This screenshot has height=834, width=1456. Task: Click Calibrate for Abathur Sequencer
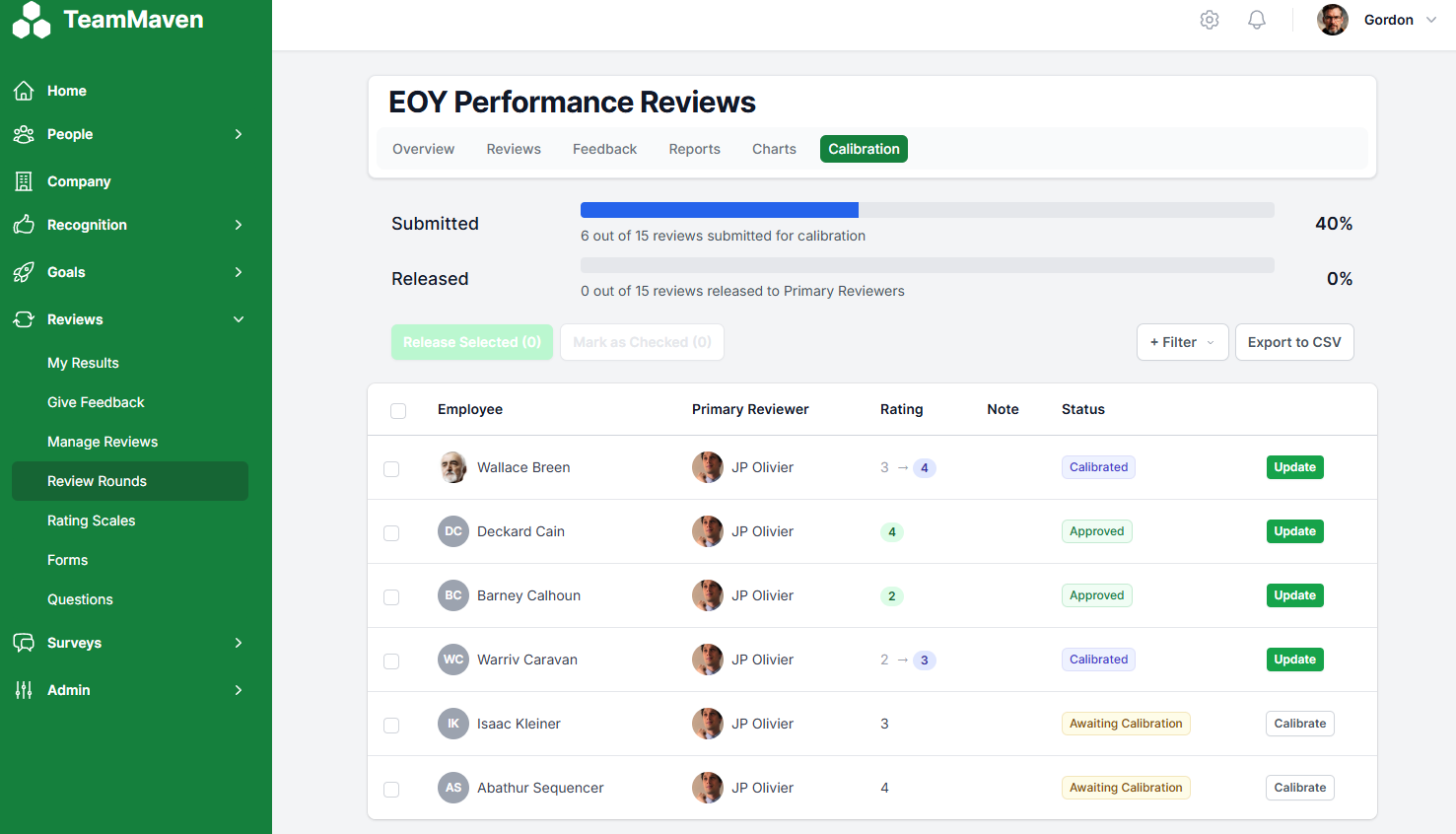(1300, 788)
